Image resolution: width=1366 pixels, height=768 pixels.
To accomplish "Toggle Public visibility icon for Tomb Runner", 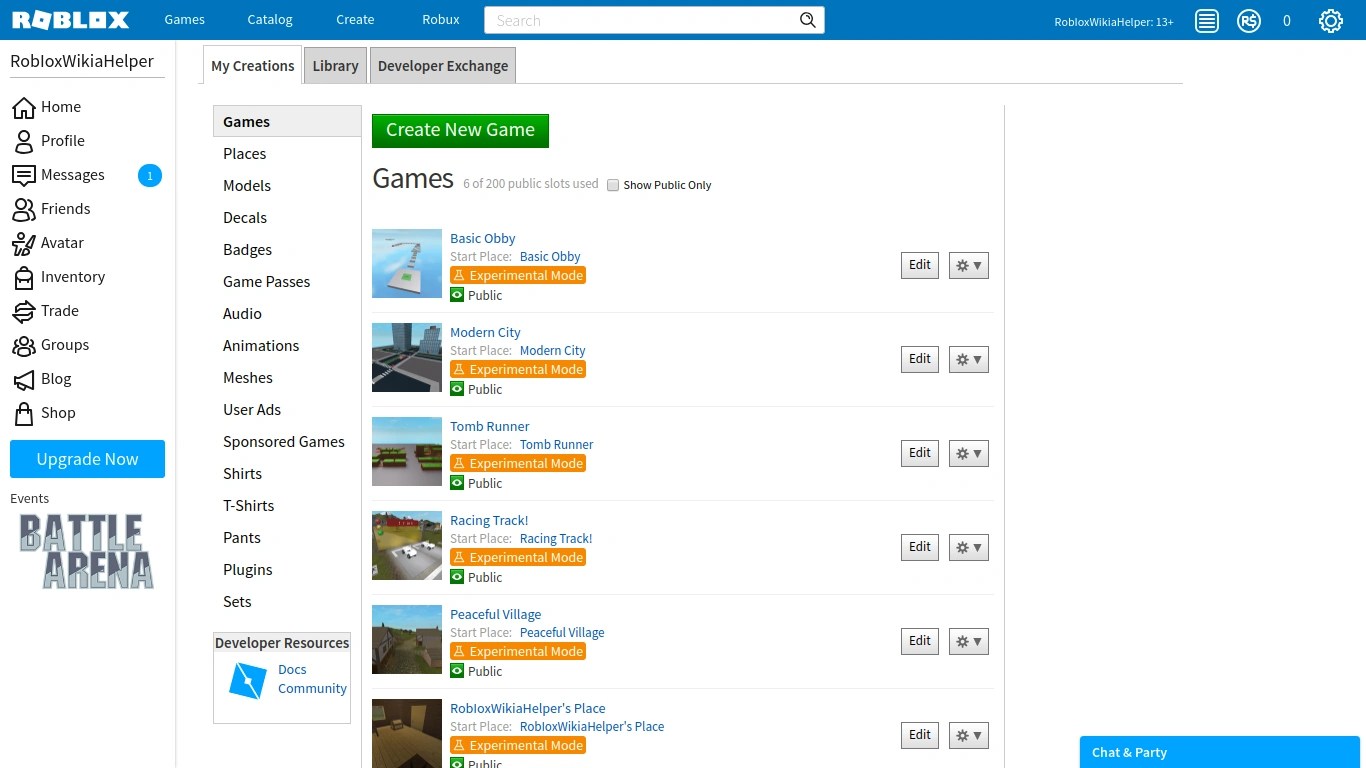I will 457,483.
